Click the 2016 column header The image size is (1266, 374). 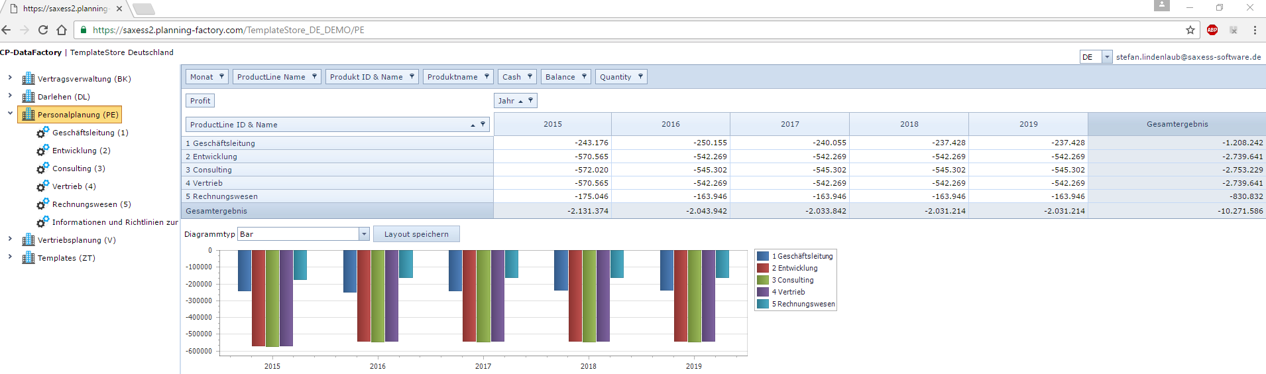point(671,125)
